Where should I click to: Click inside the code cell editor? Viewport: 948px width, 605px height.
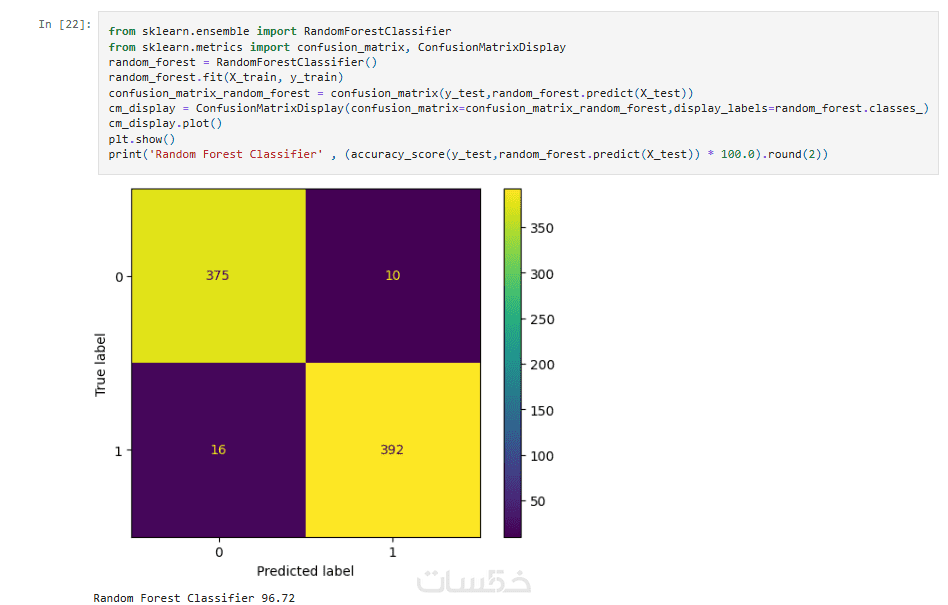518,93
